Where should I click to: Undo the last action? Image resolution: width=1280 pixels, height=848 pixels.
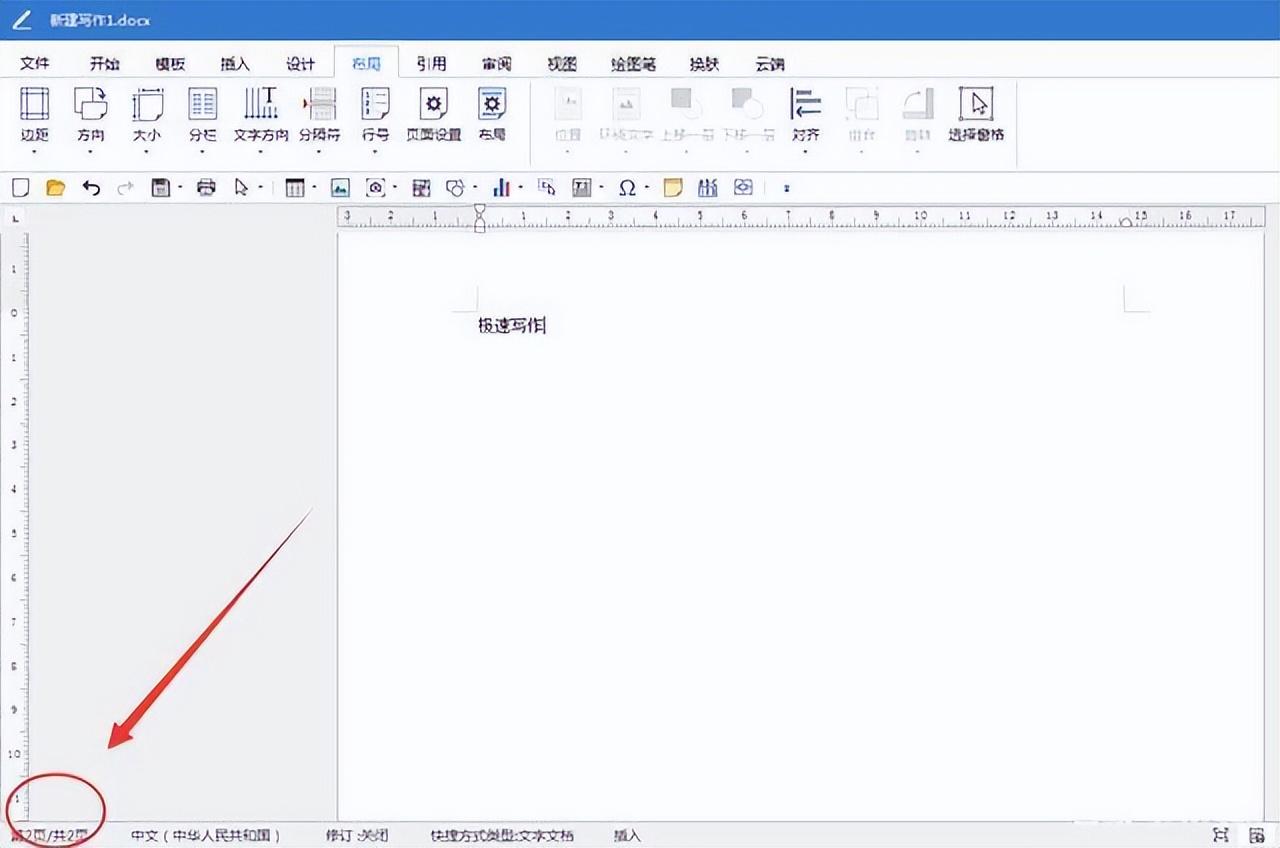point(91,187)
